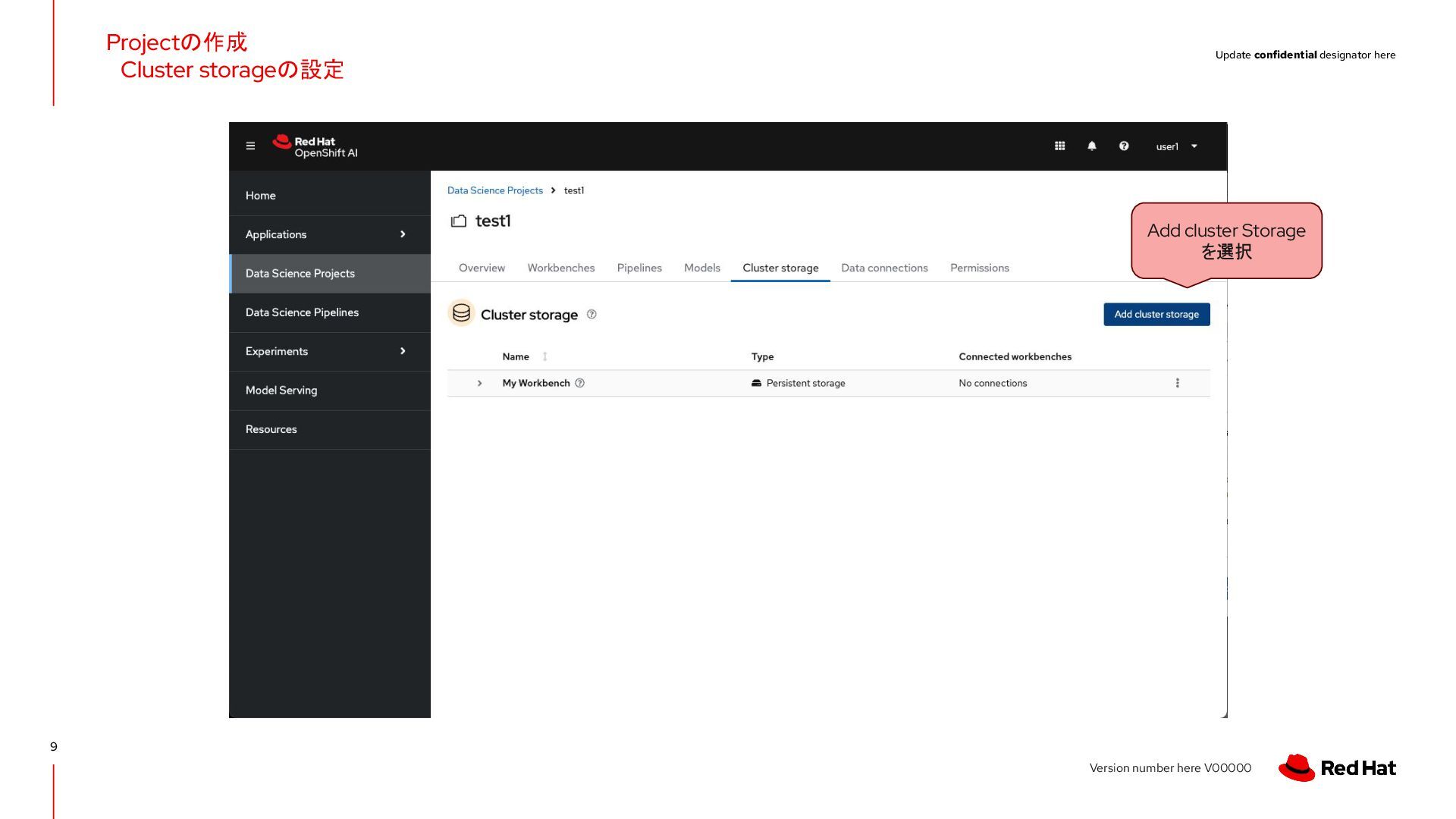Click the project folder icon beside test1
The width and height of the screenshot is (1456, 819).
pyautogui.click(x=458, y=221)
